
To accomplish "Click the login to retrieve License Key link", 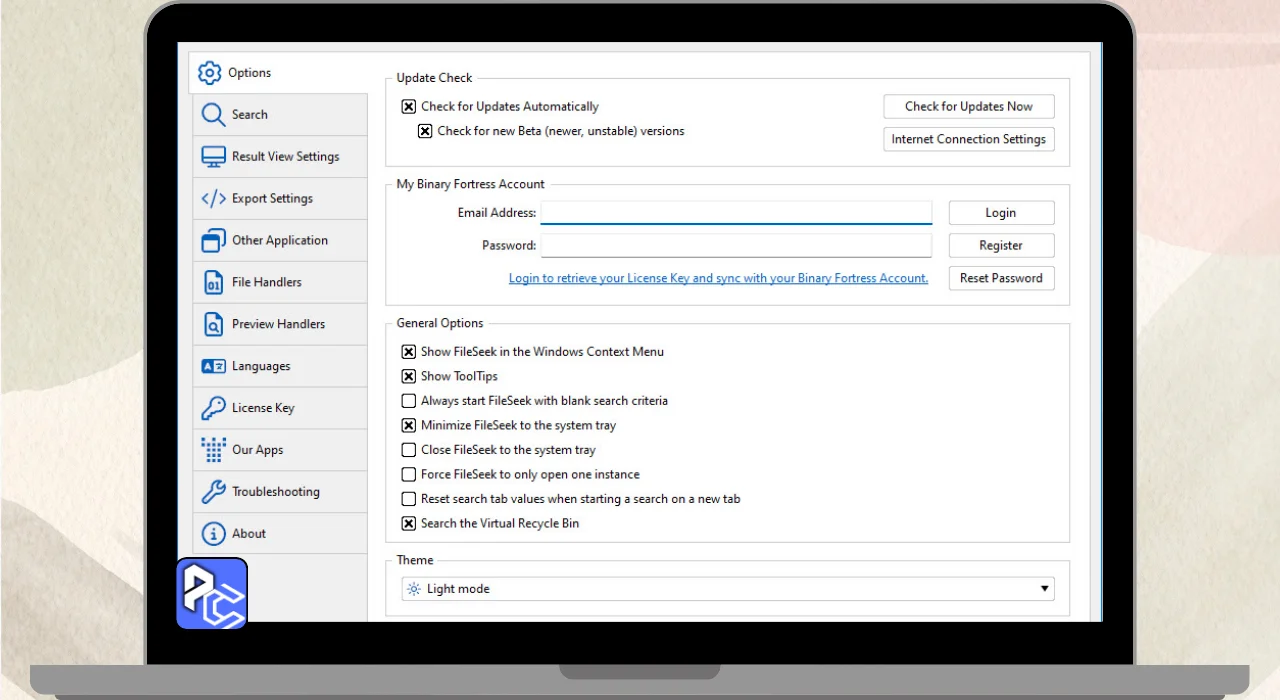I will point(718,279).
